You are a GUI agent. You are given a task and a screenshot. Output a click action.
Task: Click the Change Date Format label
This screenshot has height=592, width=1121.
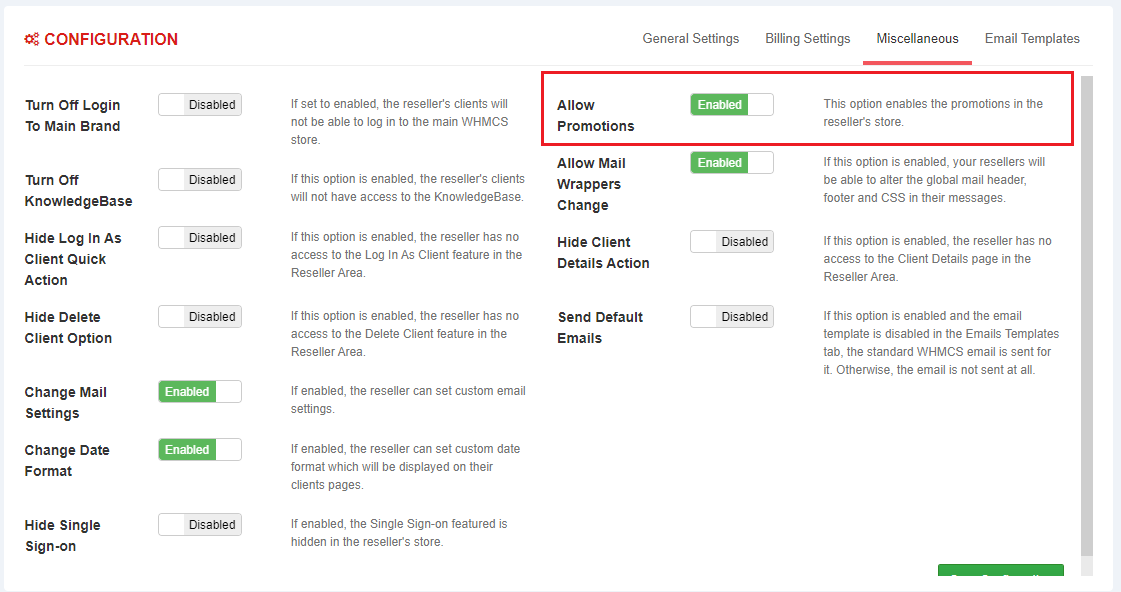(67, 460)
